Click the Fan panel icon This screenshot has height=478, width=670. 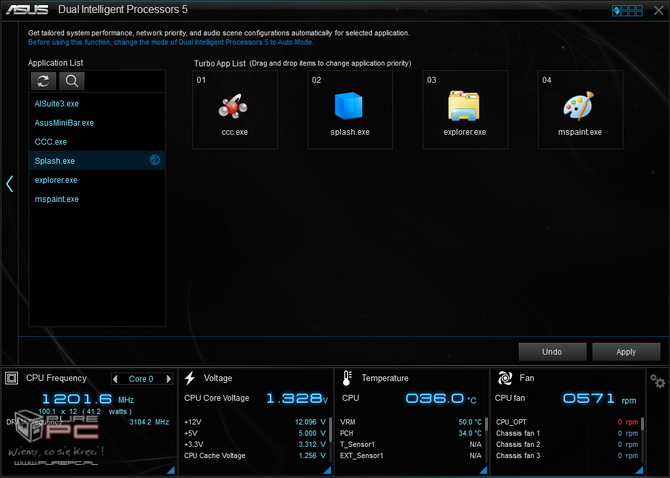pos(505,378)
